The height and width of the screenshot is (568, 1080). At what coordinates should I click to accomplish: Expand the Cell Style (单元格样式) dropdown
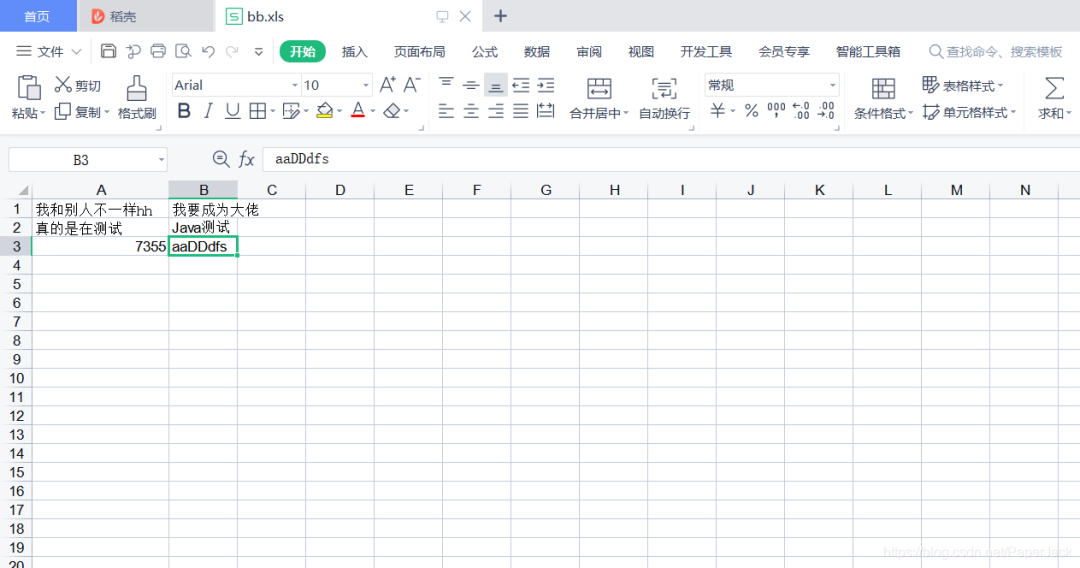pos(1013,112)
